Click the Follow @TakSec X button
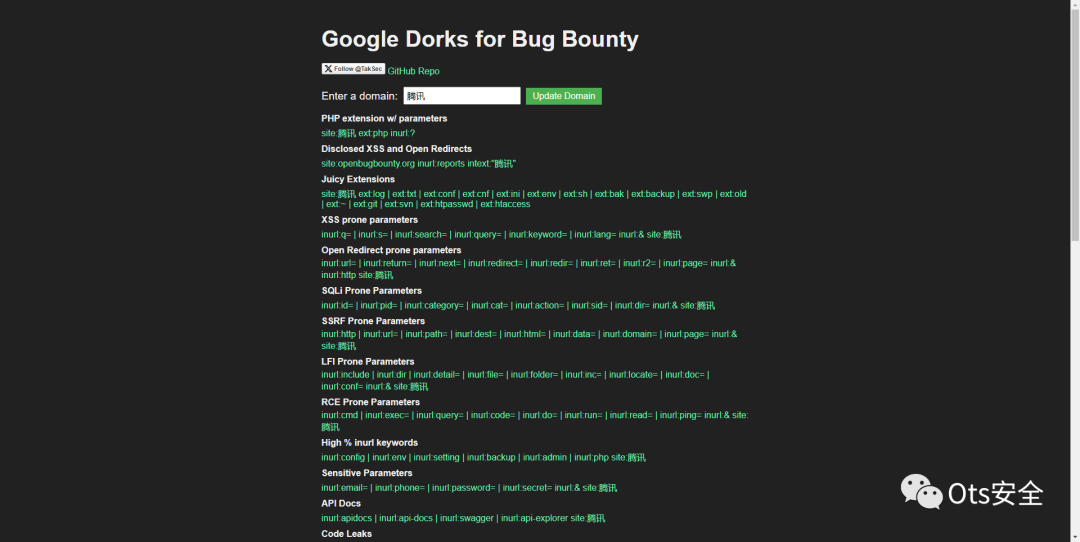The height and width of the screenshot is (542, 1080). [353, 69]
